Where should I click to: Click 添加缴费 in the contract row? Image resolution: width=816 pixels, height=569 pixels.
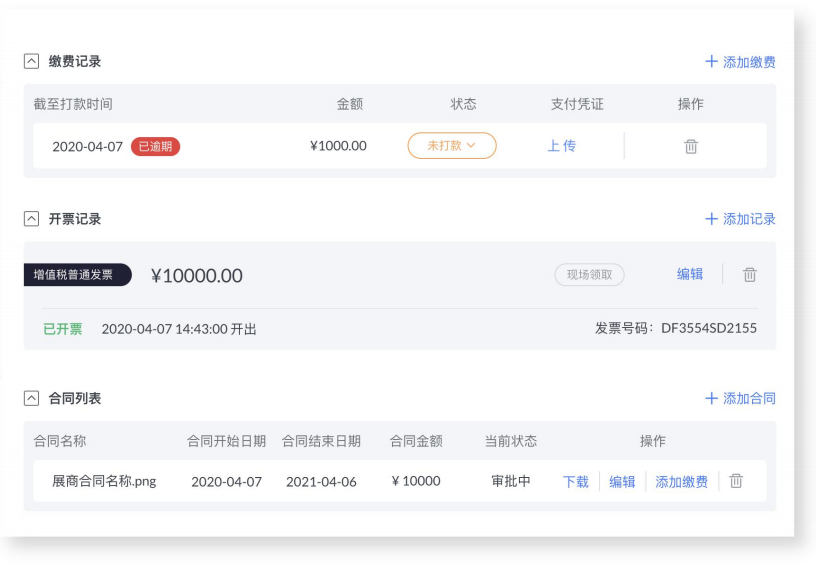(x=681, y=482)
